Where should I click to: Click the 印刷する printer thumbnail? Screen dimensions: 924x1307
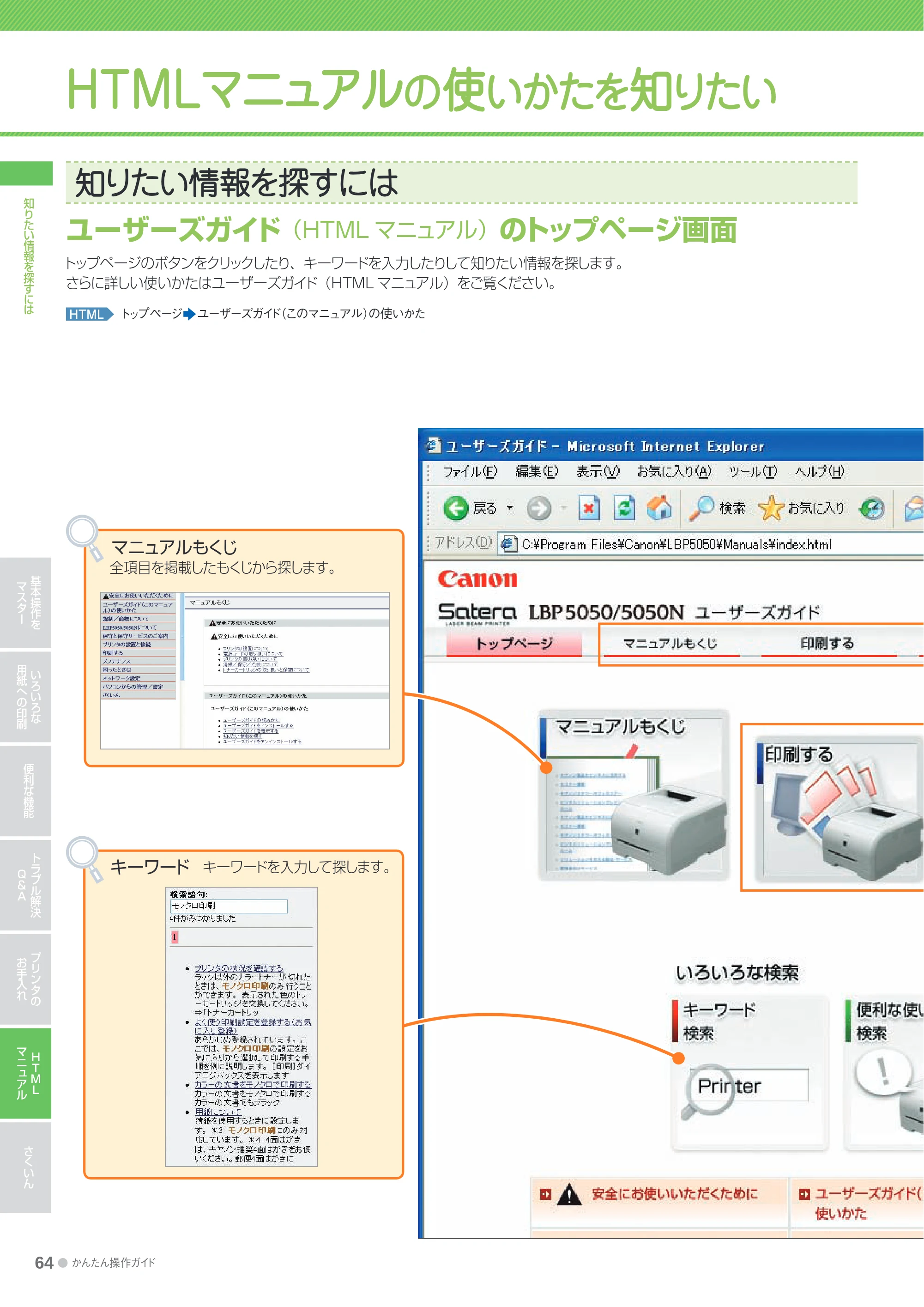[839, 809]
